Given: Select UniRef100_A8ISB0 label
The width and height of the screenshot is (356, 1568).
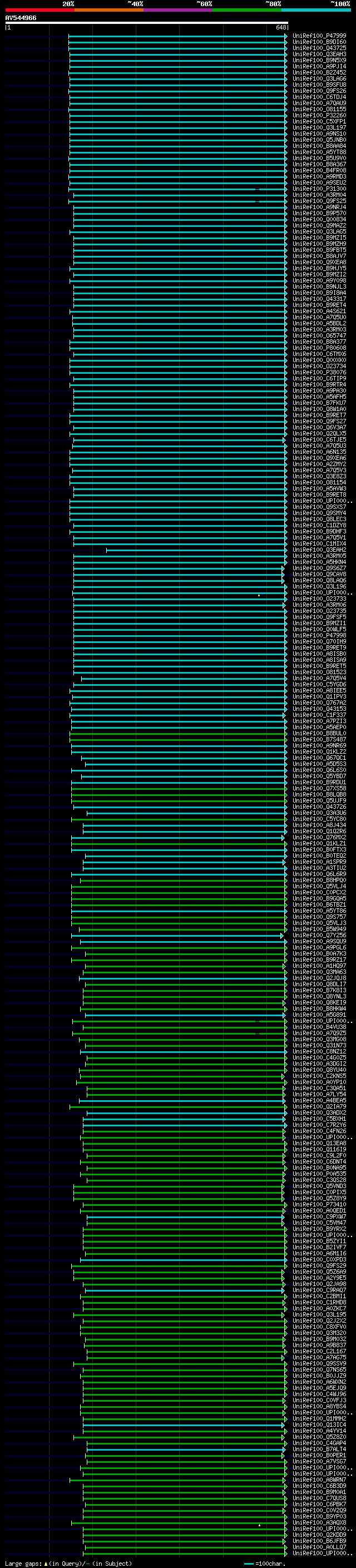Looking at the screenshot, I should 319,654.
